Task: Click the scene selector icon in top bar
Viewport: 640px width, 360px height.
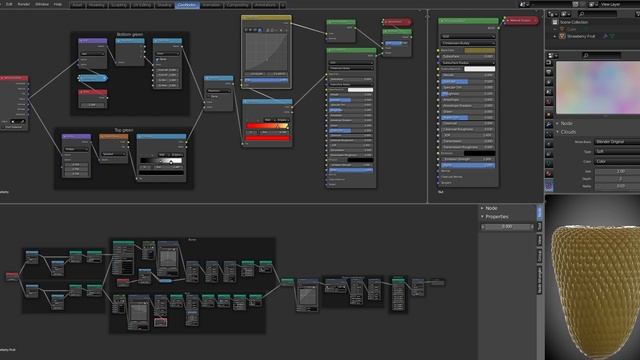Action: point(523,4)
